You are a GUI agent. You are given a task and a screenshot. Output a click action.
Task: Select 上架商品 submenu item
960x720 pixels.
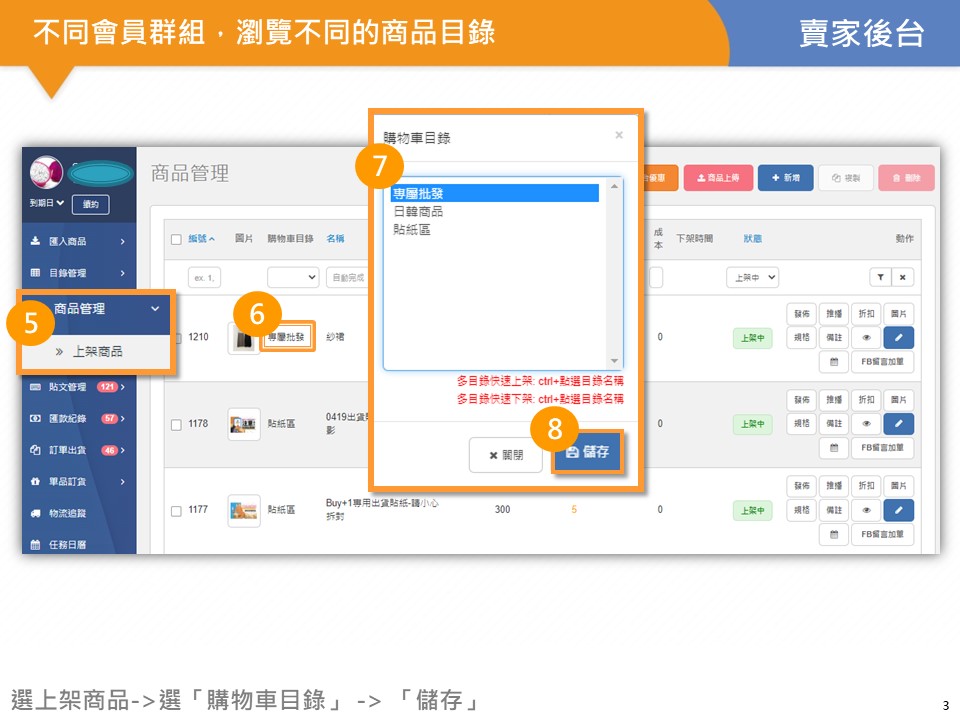97,352
